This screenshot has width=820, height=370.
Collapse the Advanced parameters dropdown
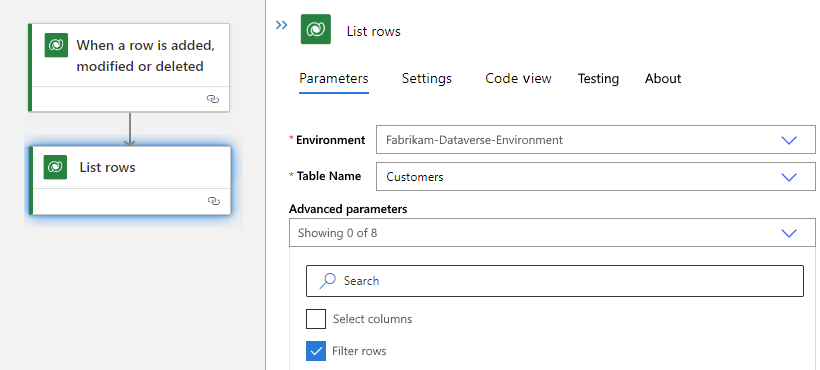point(552,233)
